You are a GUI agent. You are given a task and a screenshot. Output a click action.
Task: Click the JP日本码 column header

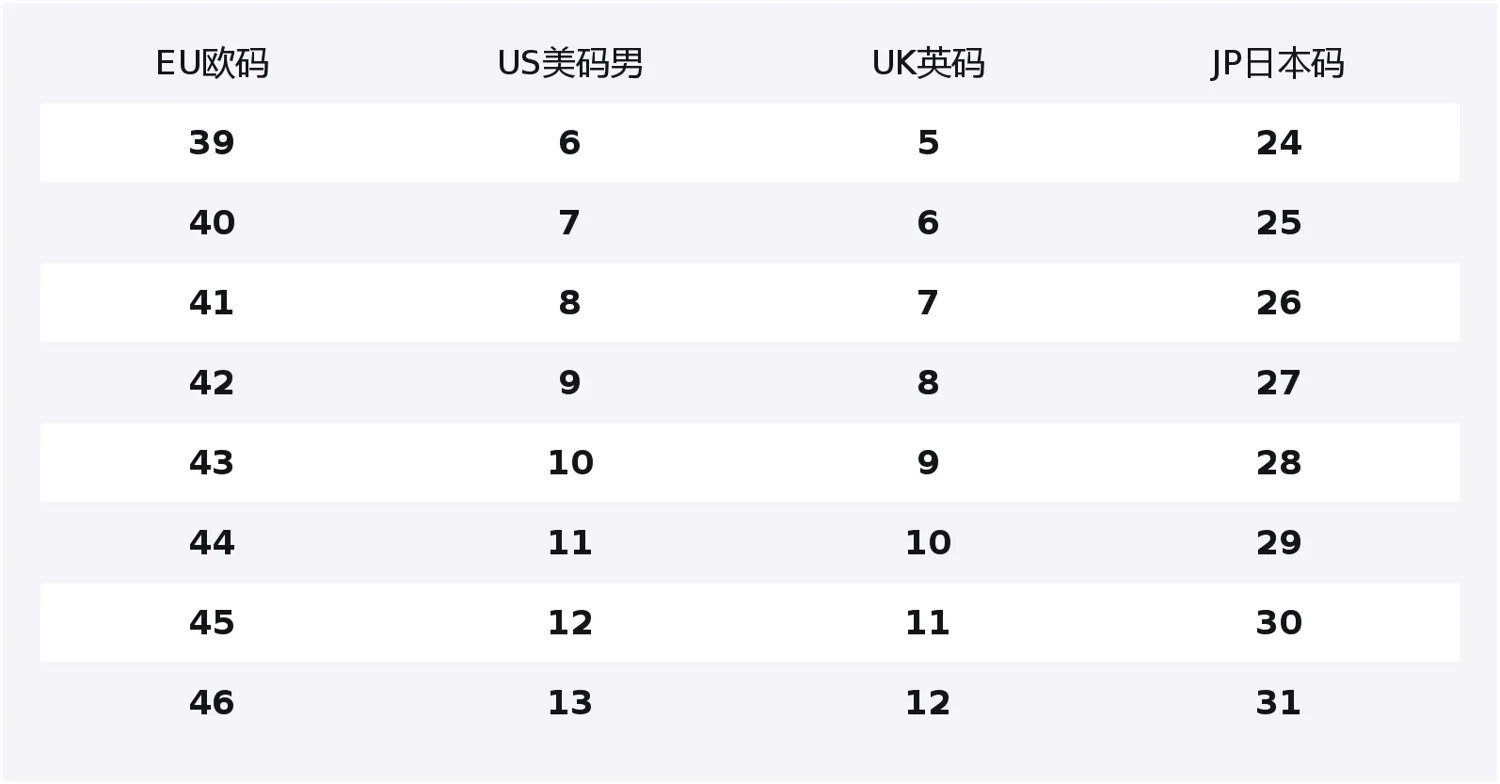(x=1278, y=64)
